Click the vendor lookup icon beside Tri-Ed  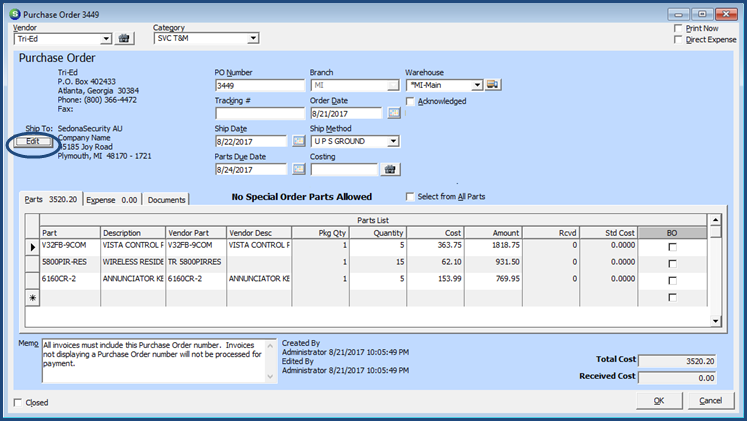(x=124, y=38)
